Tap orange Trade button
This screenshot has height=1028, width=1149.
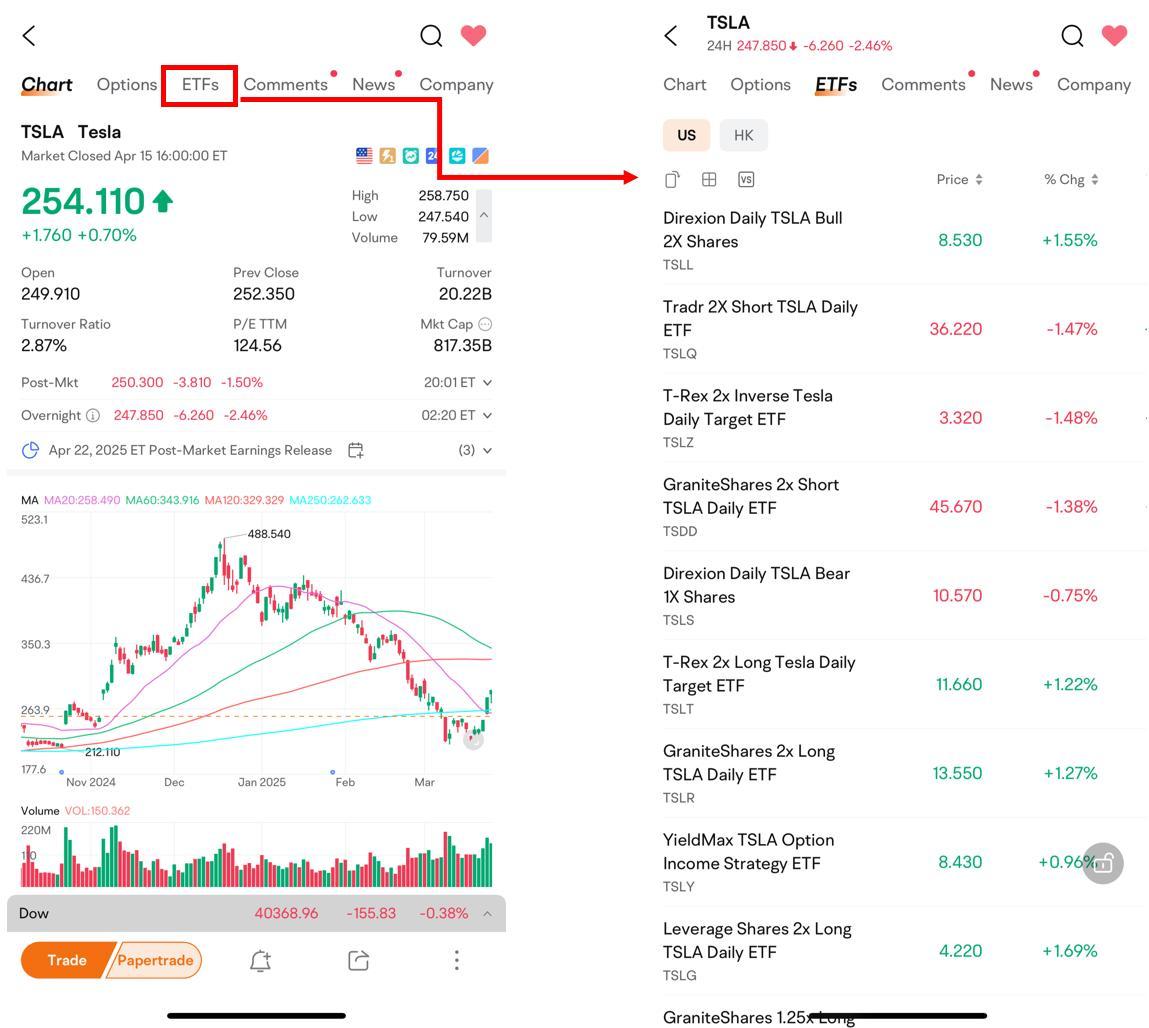(x=67, y=960)
